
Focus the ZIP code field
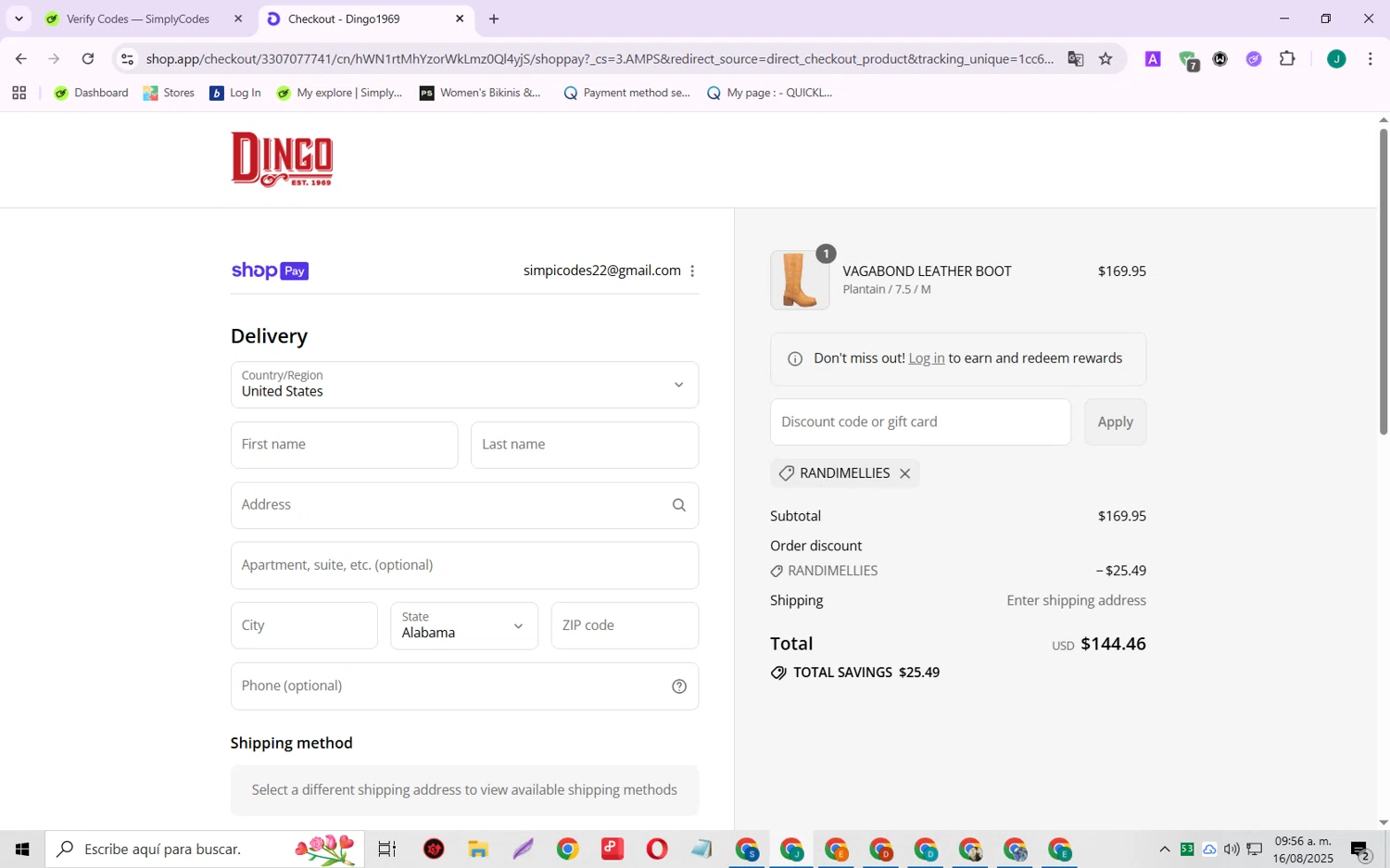[x=625, y=626]
